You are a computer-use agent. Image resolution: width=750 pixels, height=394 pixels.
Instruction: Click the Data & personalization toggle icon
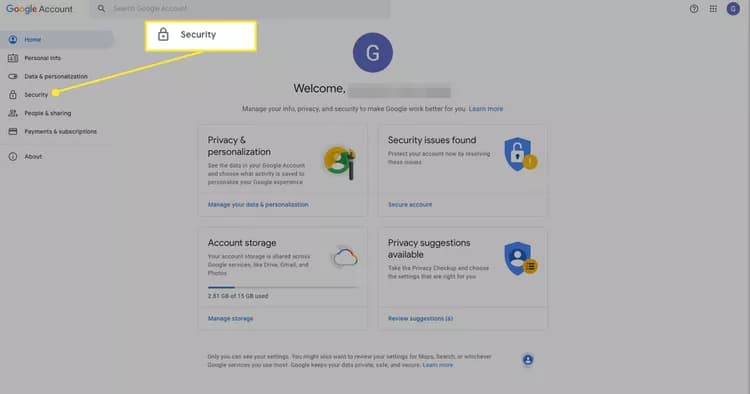pyautogui.click(x=13, y=77)
